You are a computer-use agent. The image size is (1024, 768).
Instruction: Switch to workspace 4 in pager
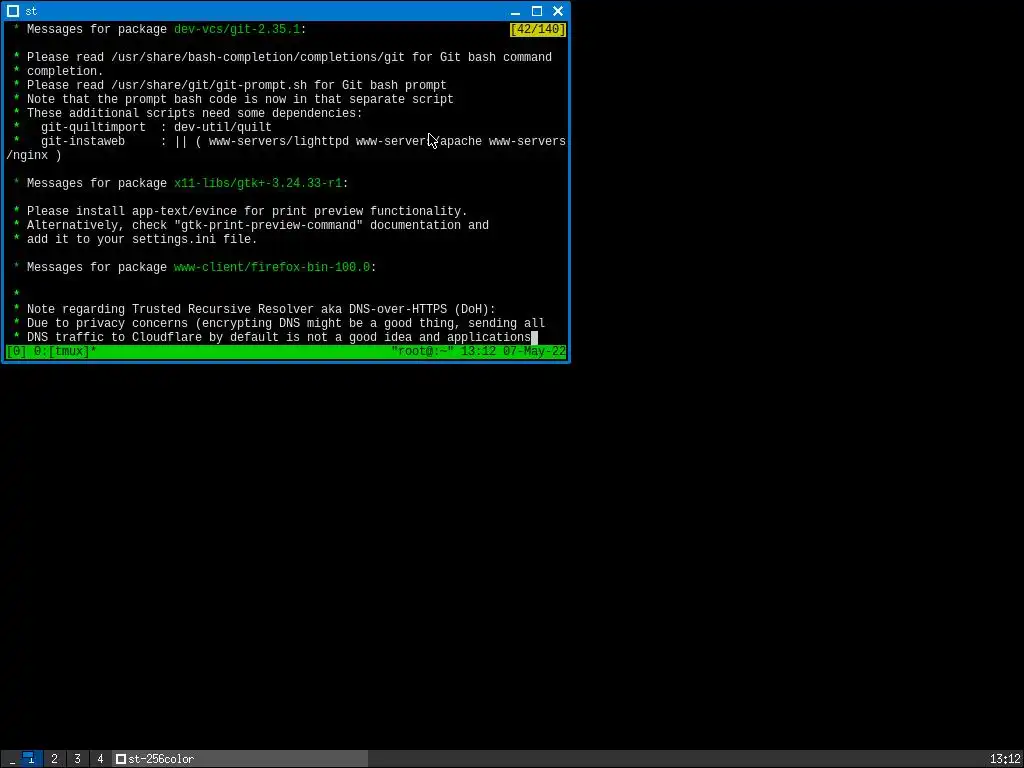tap(100, 759)
